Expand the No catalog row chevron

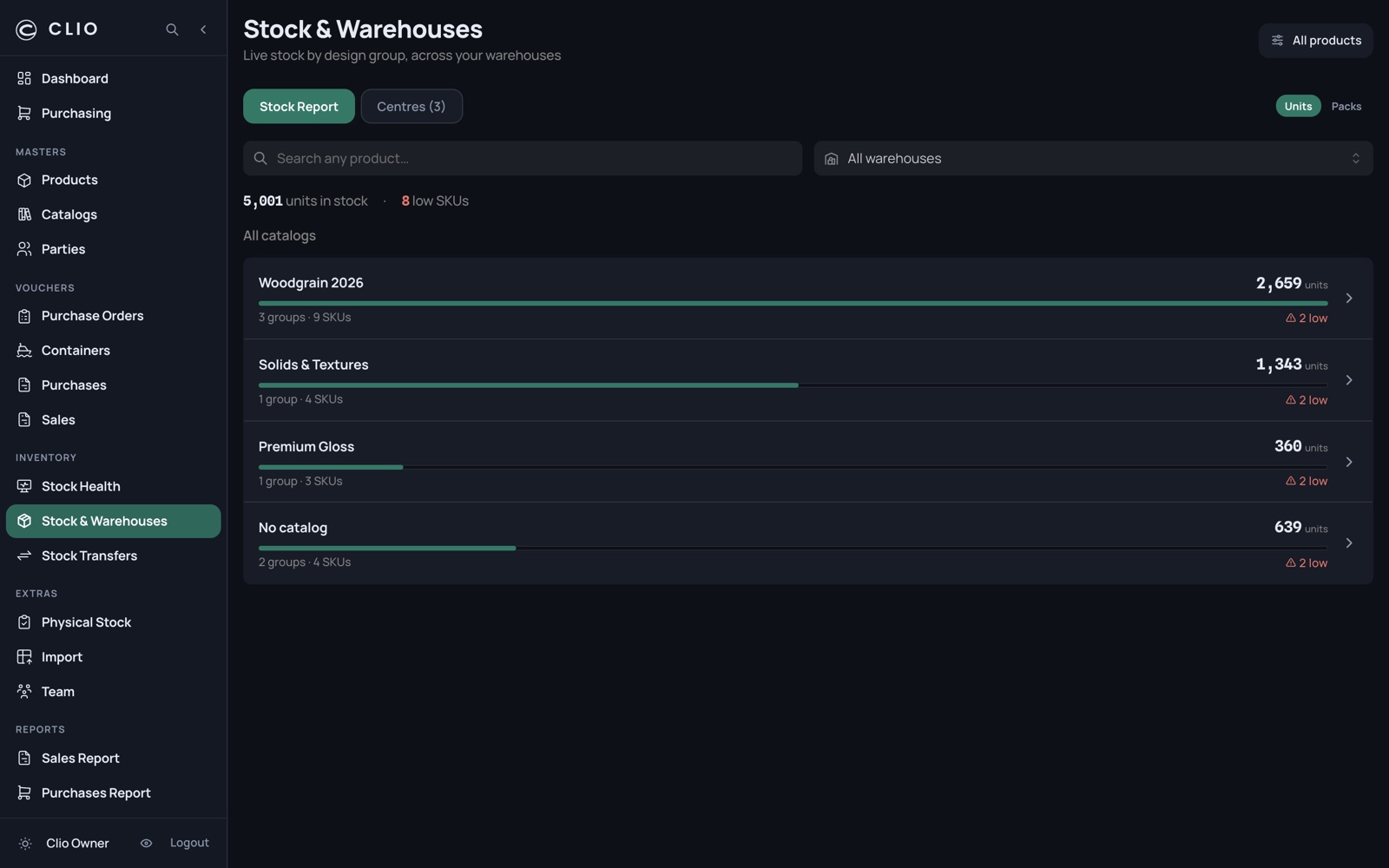click(x=1349, y=543)
